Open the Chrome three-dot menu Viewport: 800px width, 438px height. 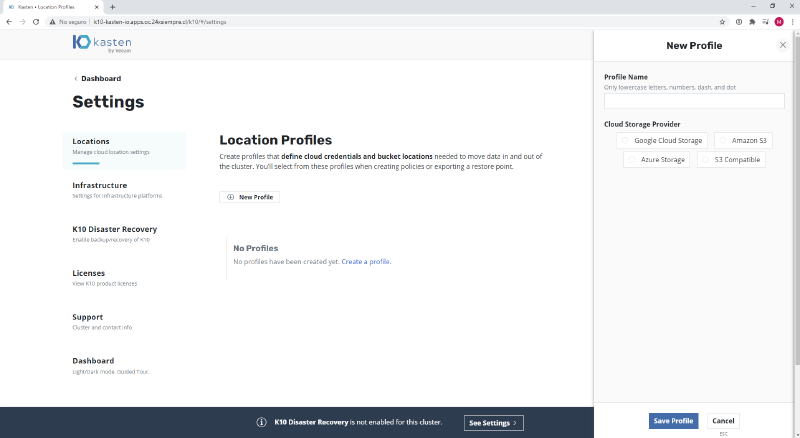792,22
